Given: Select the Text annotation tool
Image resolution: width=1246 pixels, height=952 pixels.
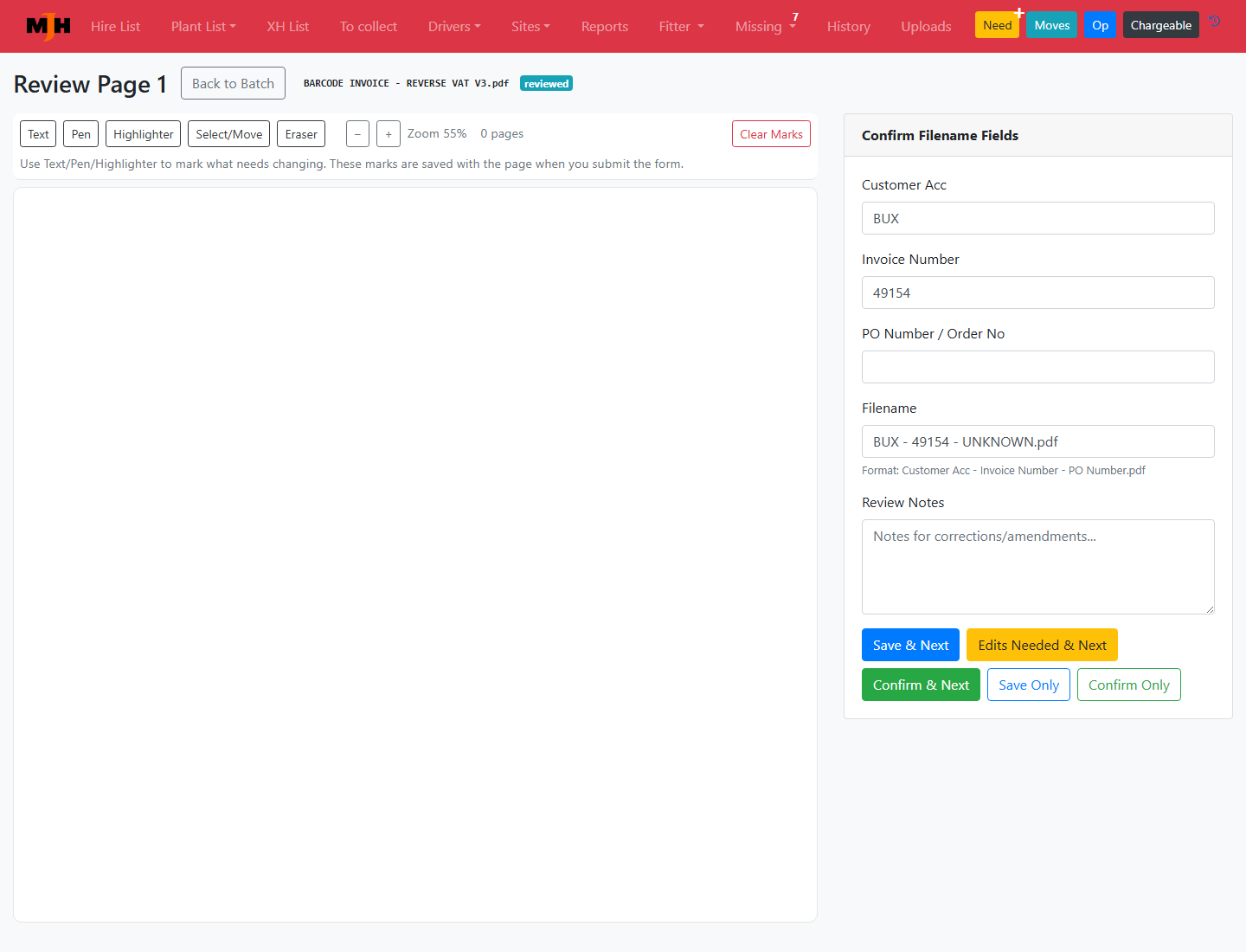Looking at the screenshot, I should tap(38, 134).
